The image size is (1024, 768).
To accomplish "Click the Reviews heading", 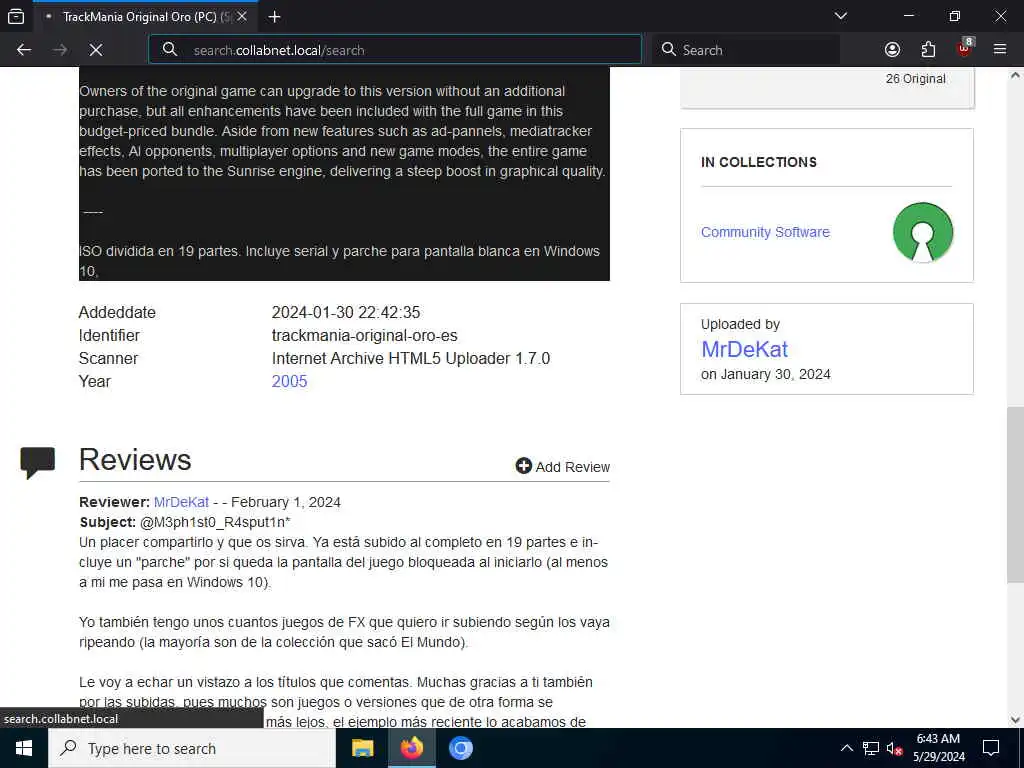I will [135, 460].
